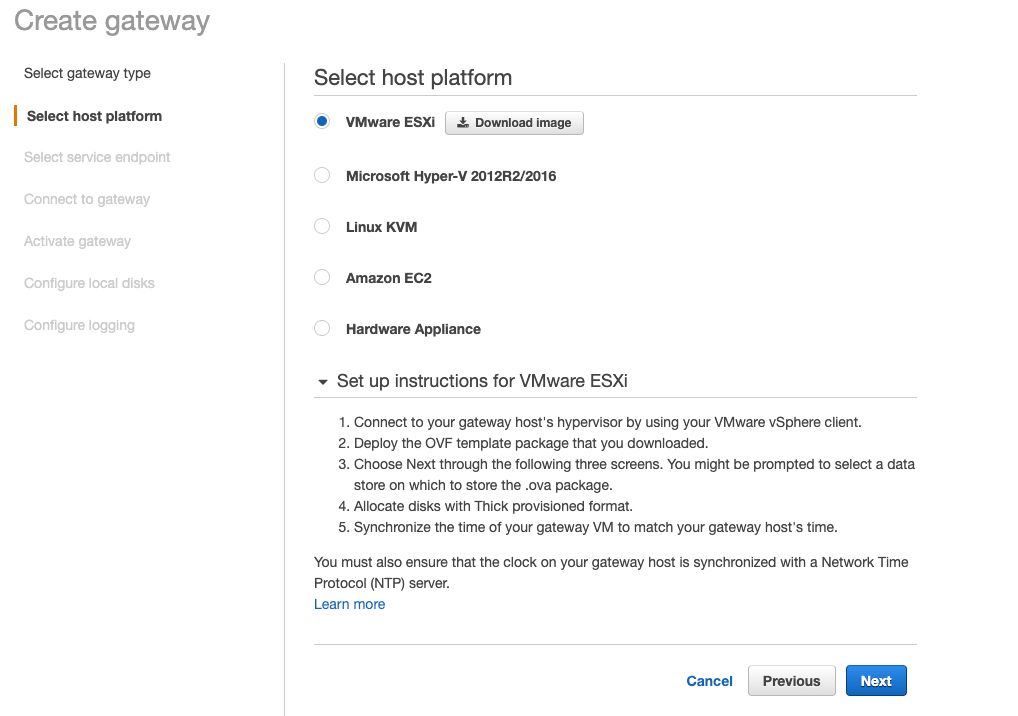Collapse the Set up instructions disclosure triangle
This screenshot has height=716, width=1018.
tap(322, 381)
